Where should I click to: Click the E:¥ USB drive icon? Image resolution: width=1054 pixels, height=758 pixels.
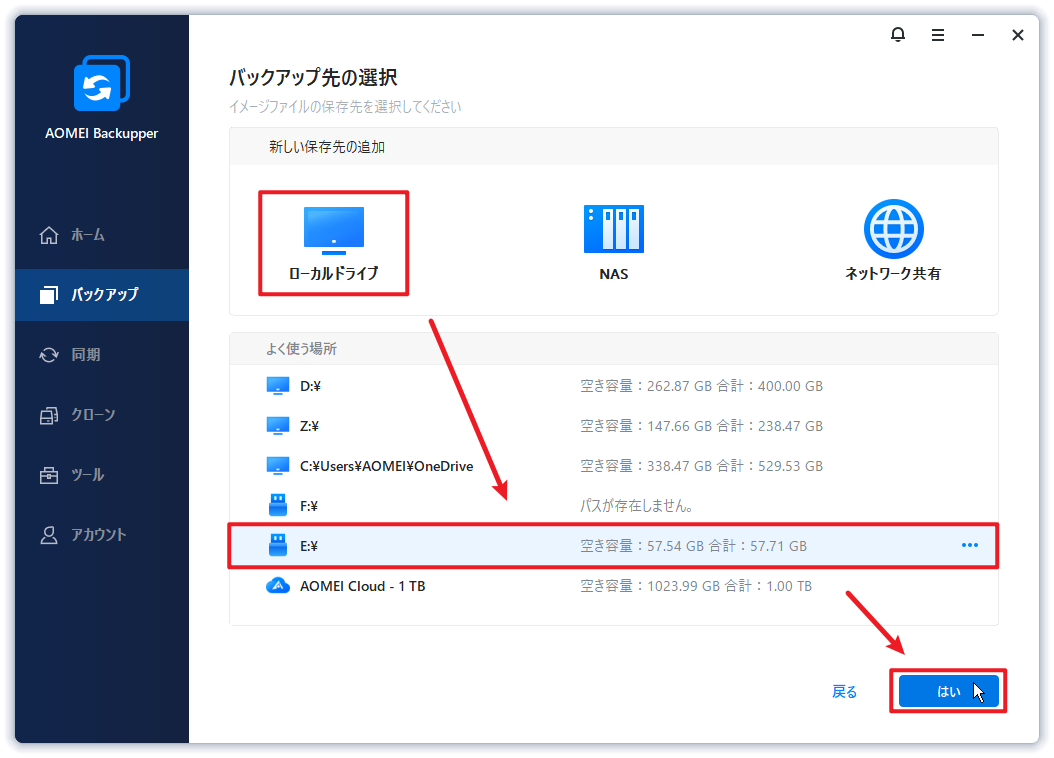(278, 545)
